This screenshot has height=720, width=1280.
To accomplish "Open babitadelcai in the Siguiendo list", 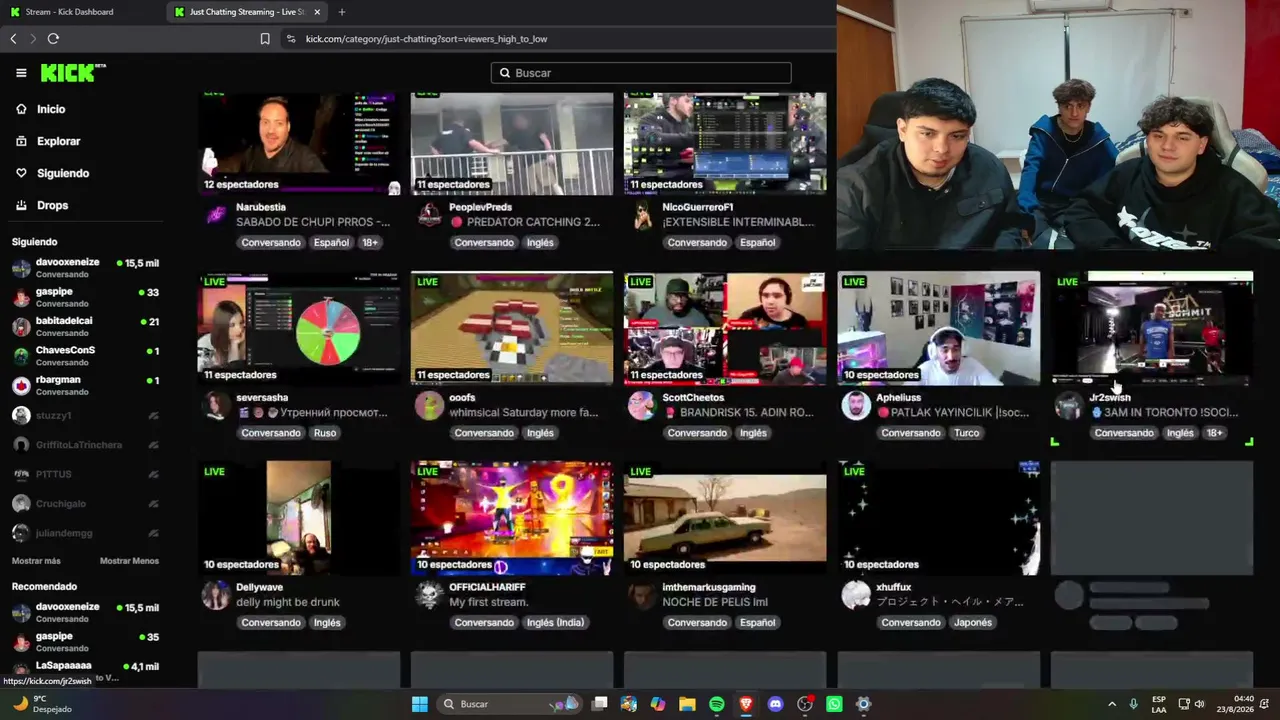I will click(85, 326).
